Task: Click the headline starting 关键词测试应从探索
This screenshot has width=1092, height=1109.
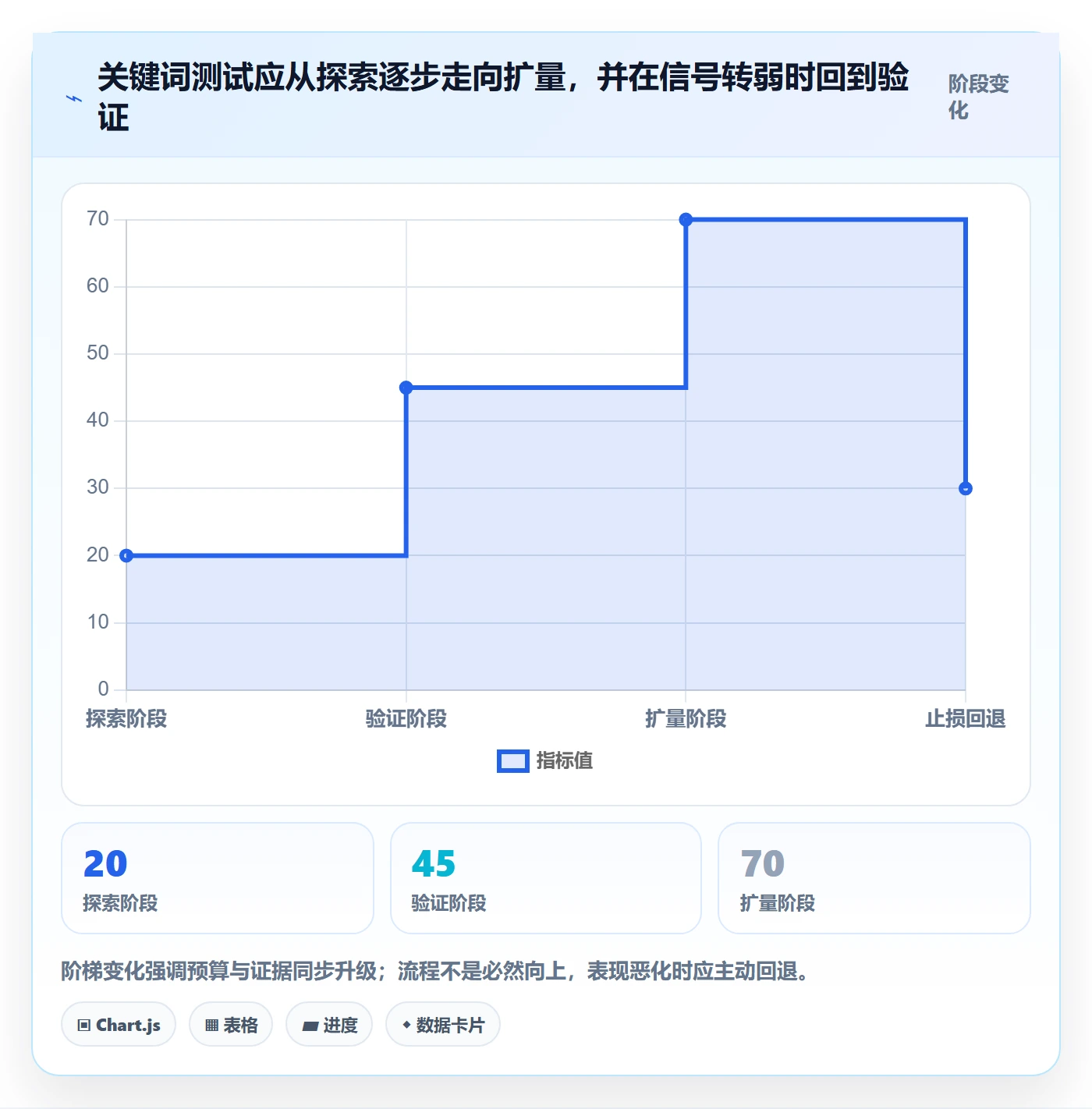Action: 503,97
